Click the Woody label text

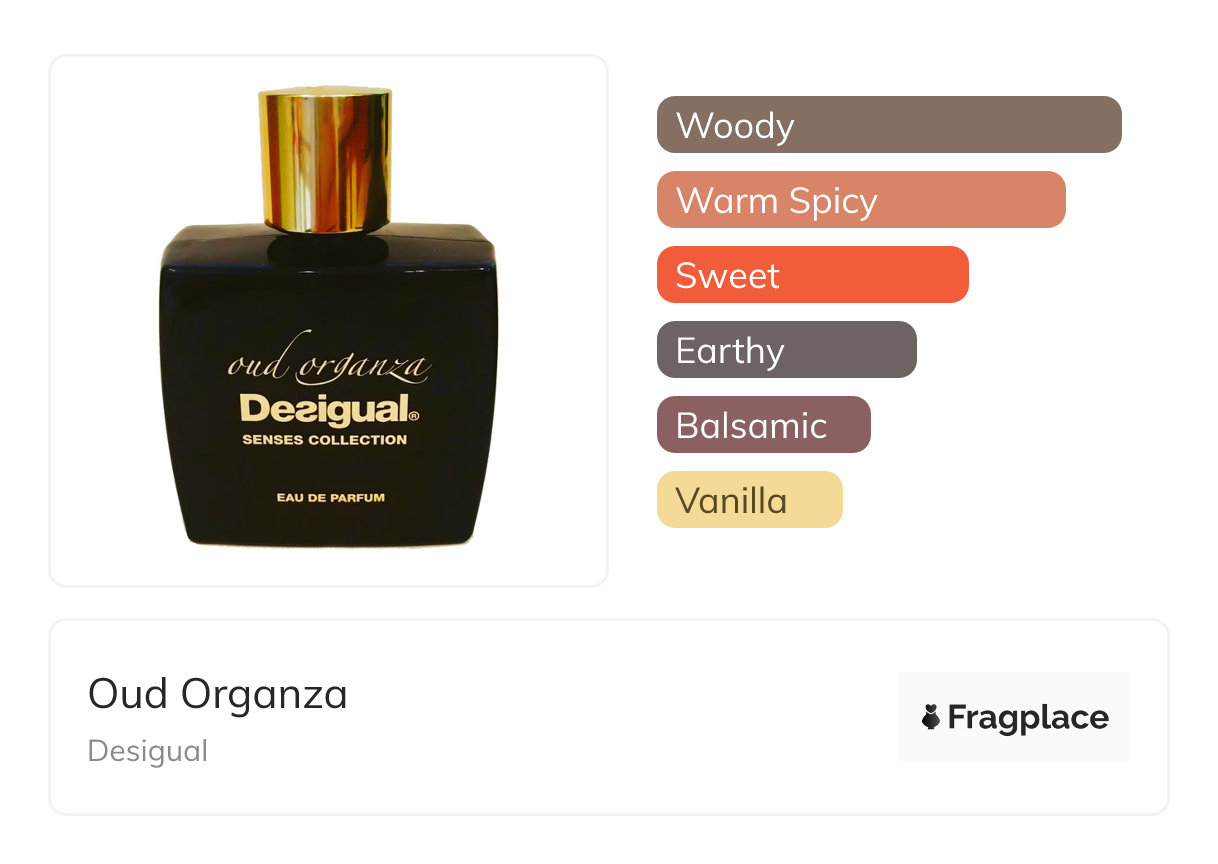(735, 126)
